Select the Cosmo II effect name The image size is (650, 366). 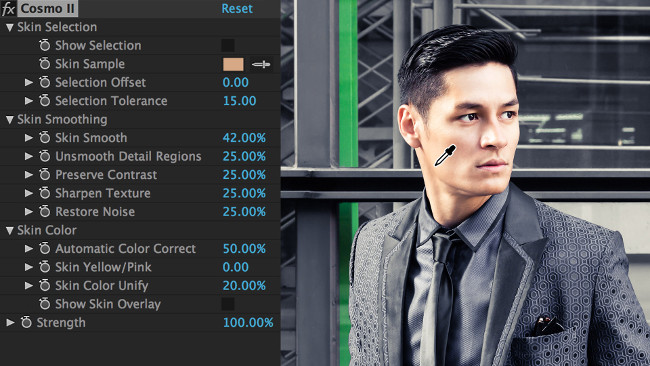click(47, 8)
